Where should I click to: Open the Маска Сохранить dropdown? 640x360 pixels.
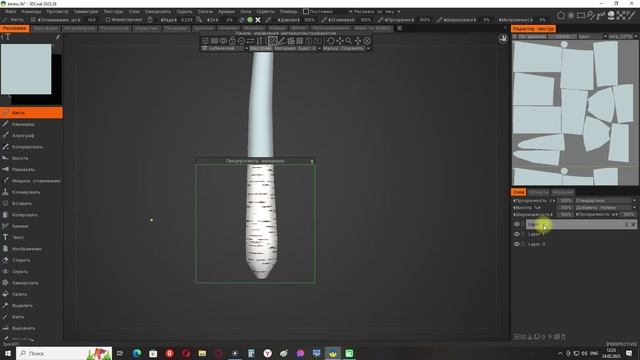click(x=346, y=48)
